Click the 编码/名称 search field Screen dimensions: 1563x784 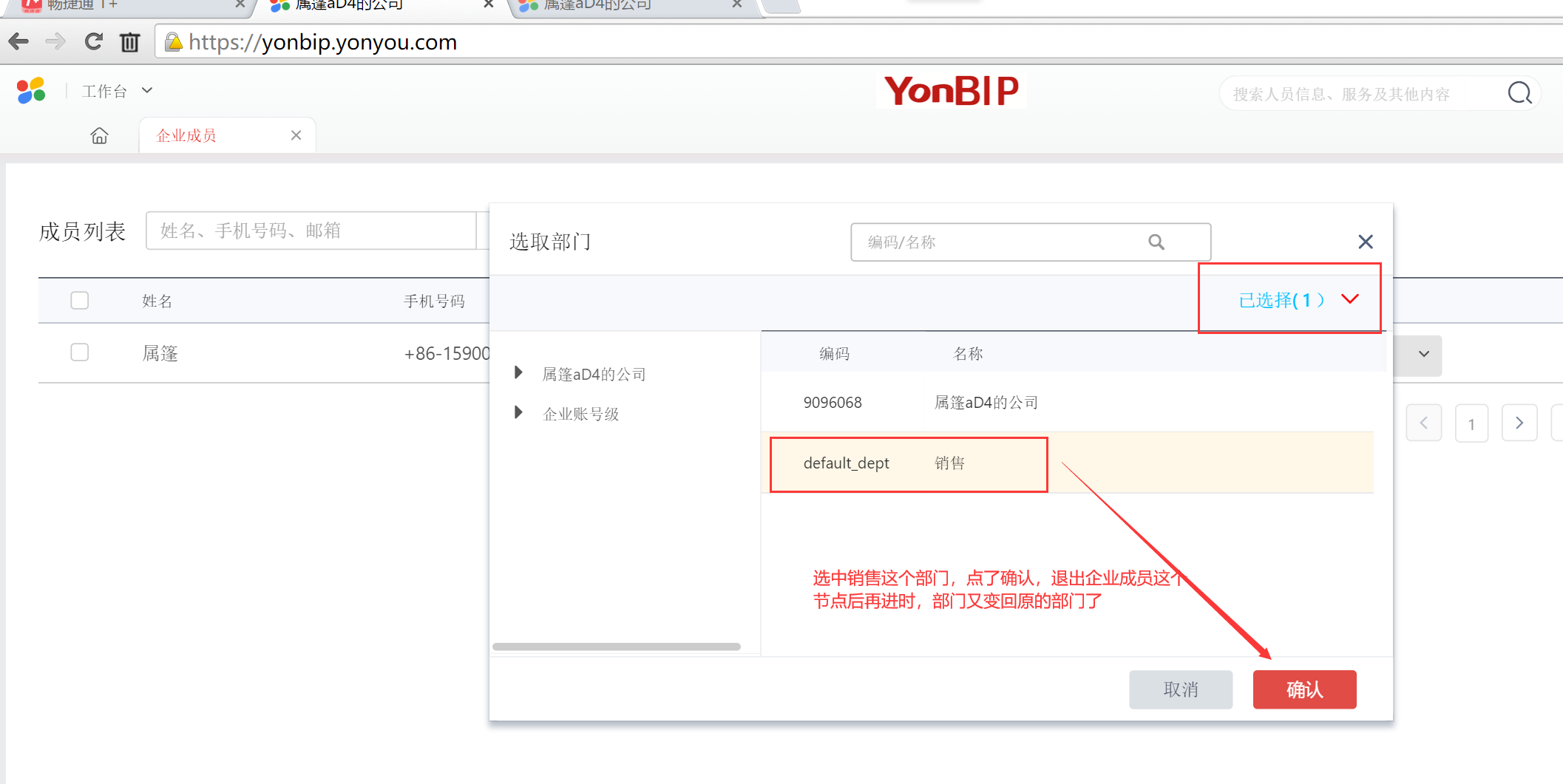[x=1031, y=242]
